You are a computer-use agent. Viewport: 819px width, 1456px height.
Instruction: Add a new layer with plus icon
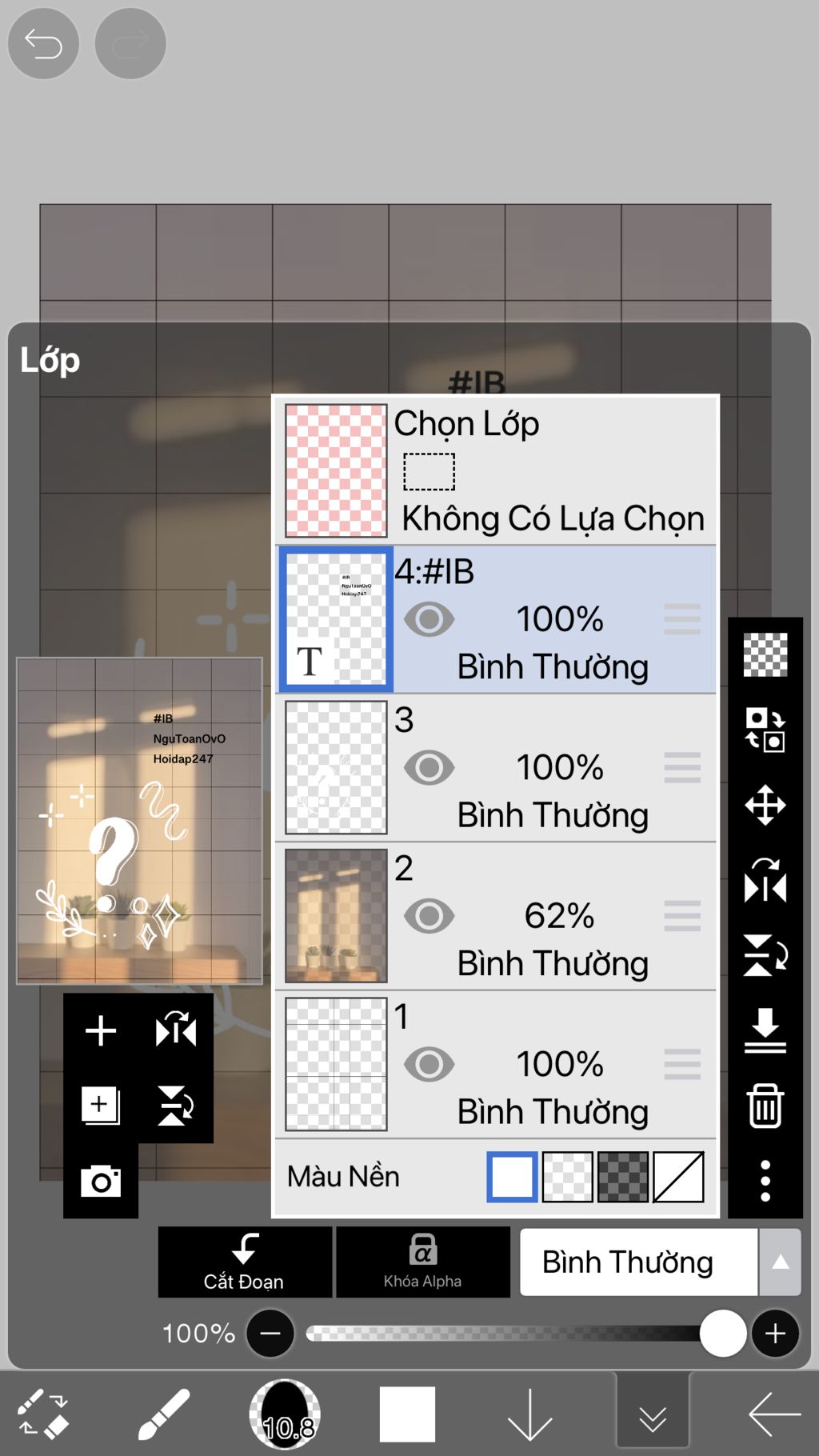(101, 1030)
